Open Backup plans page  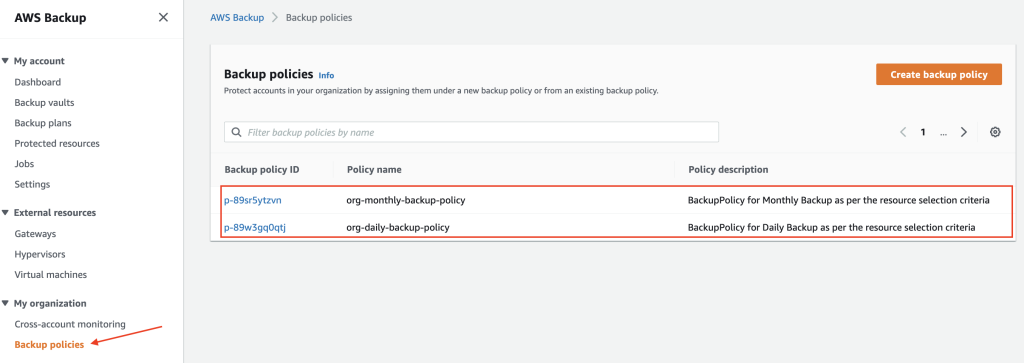point(43,123)
